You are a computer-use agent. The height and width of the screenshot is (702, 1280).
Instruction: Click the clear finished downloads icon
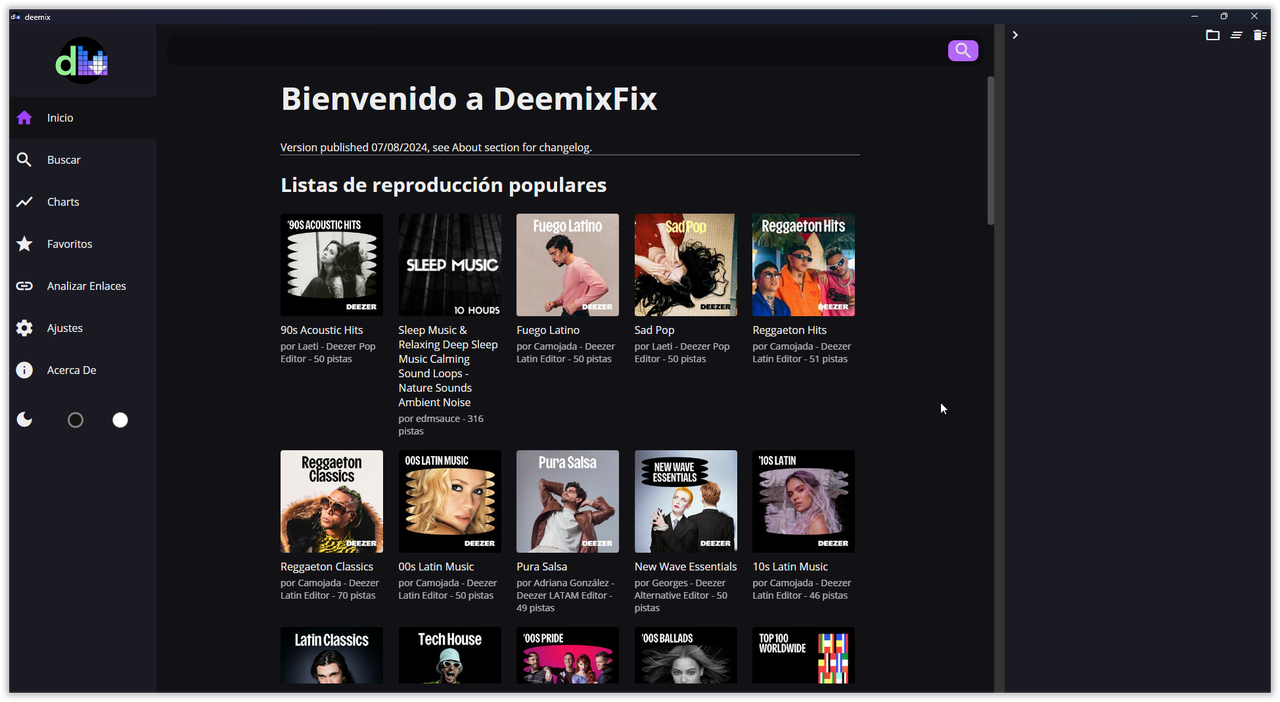click(x=1237, y=35)
